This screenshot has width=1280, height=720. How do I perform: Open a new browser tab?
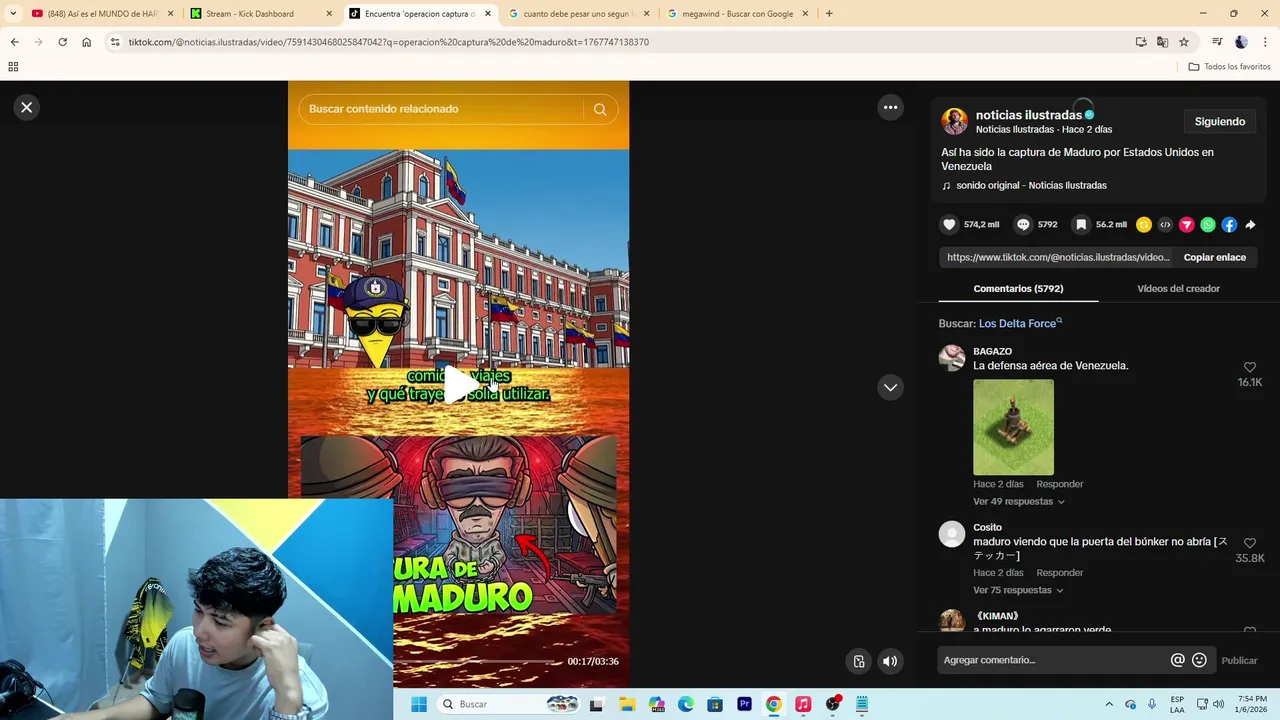point(829,14)
